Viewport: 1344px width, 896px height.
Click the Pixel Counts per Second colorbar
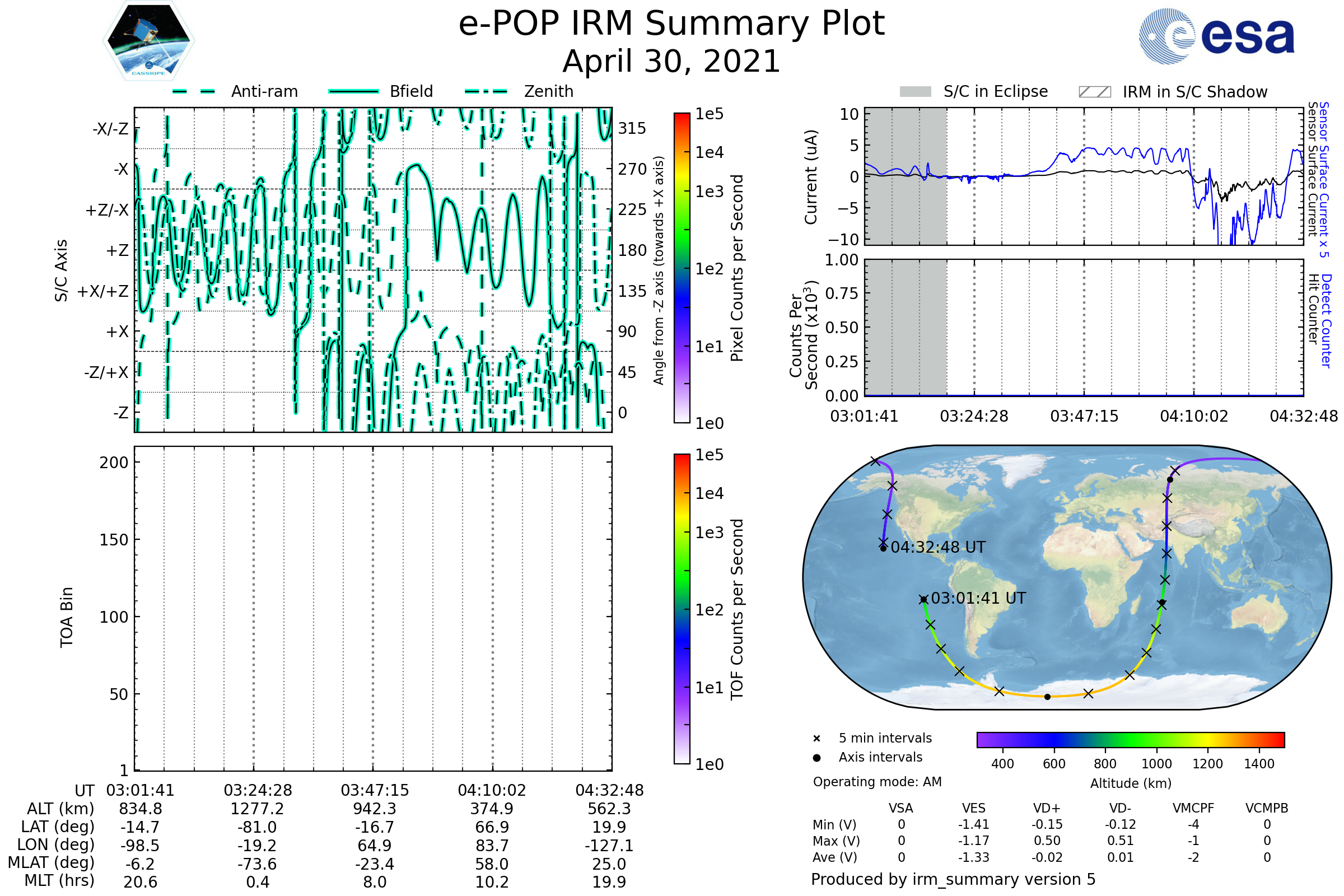pos(682,268)
